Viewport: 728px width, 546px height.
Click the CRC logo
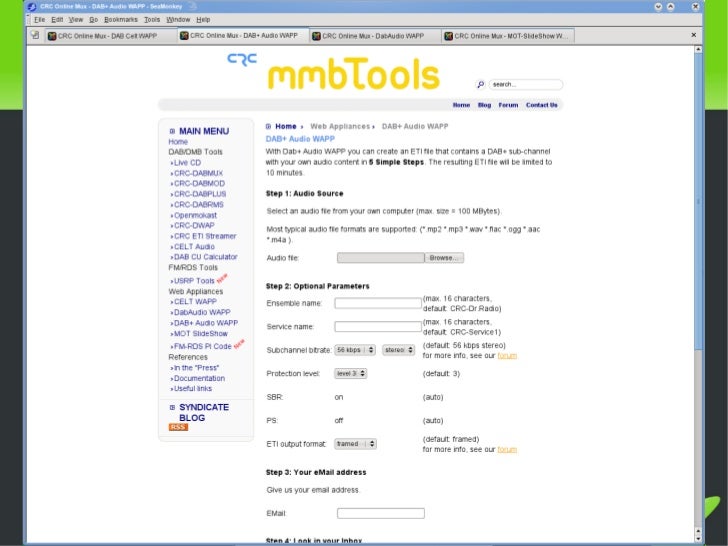click(242, 59)
